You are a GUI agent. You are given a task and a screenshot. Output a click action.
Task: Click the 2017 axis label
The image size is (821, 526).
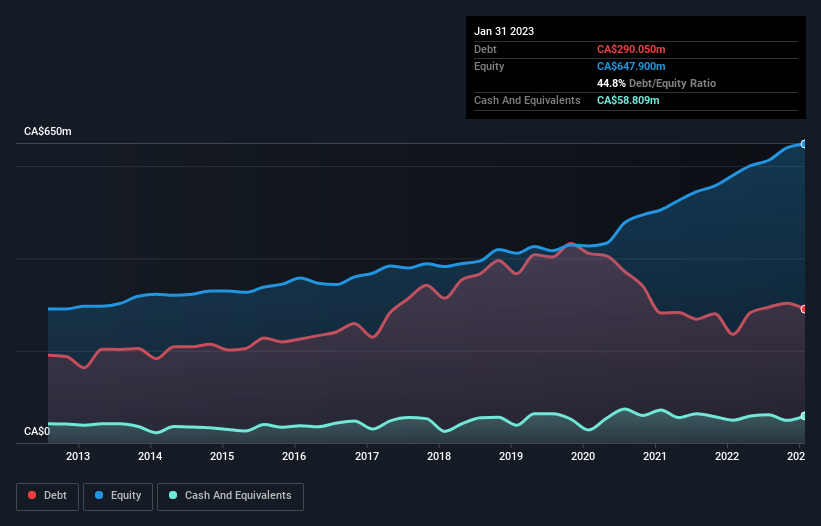point(367,456)
